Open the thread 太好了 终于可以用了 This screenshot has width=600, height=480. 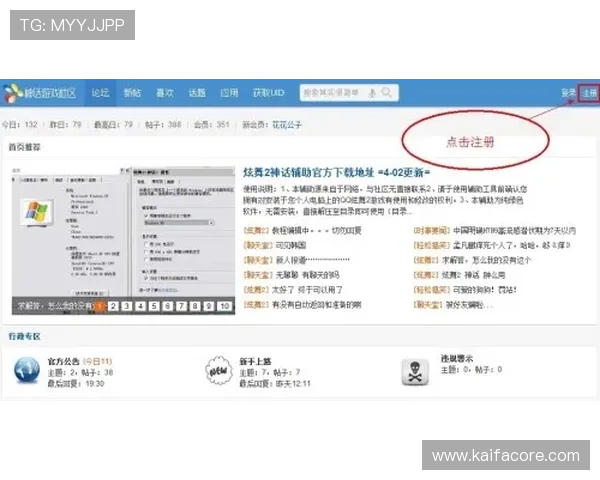307,290
